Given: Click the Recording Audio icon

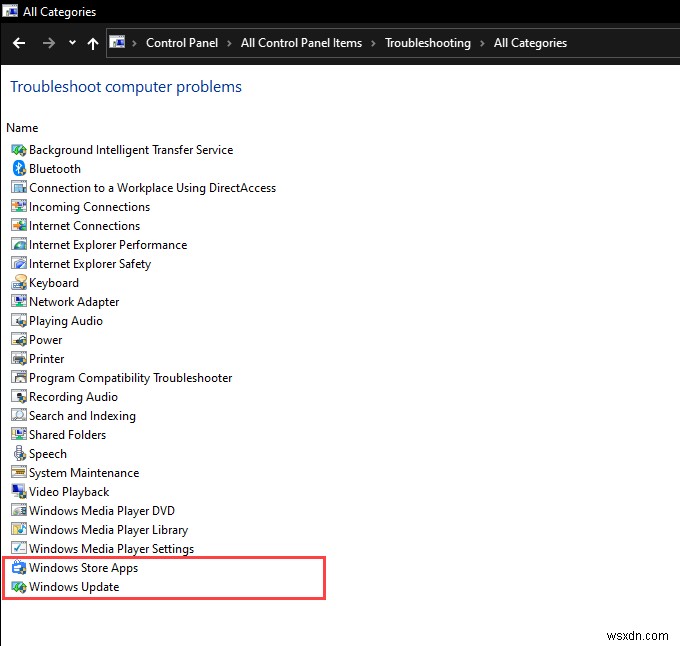Looking at the screenshot, I should point(19,397).
